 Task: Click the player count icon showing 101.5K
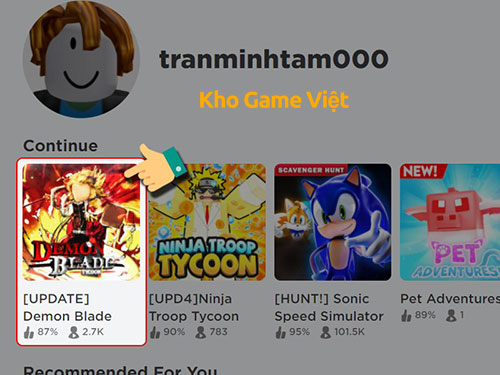pyautogui.click(x=325, y=332)
